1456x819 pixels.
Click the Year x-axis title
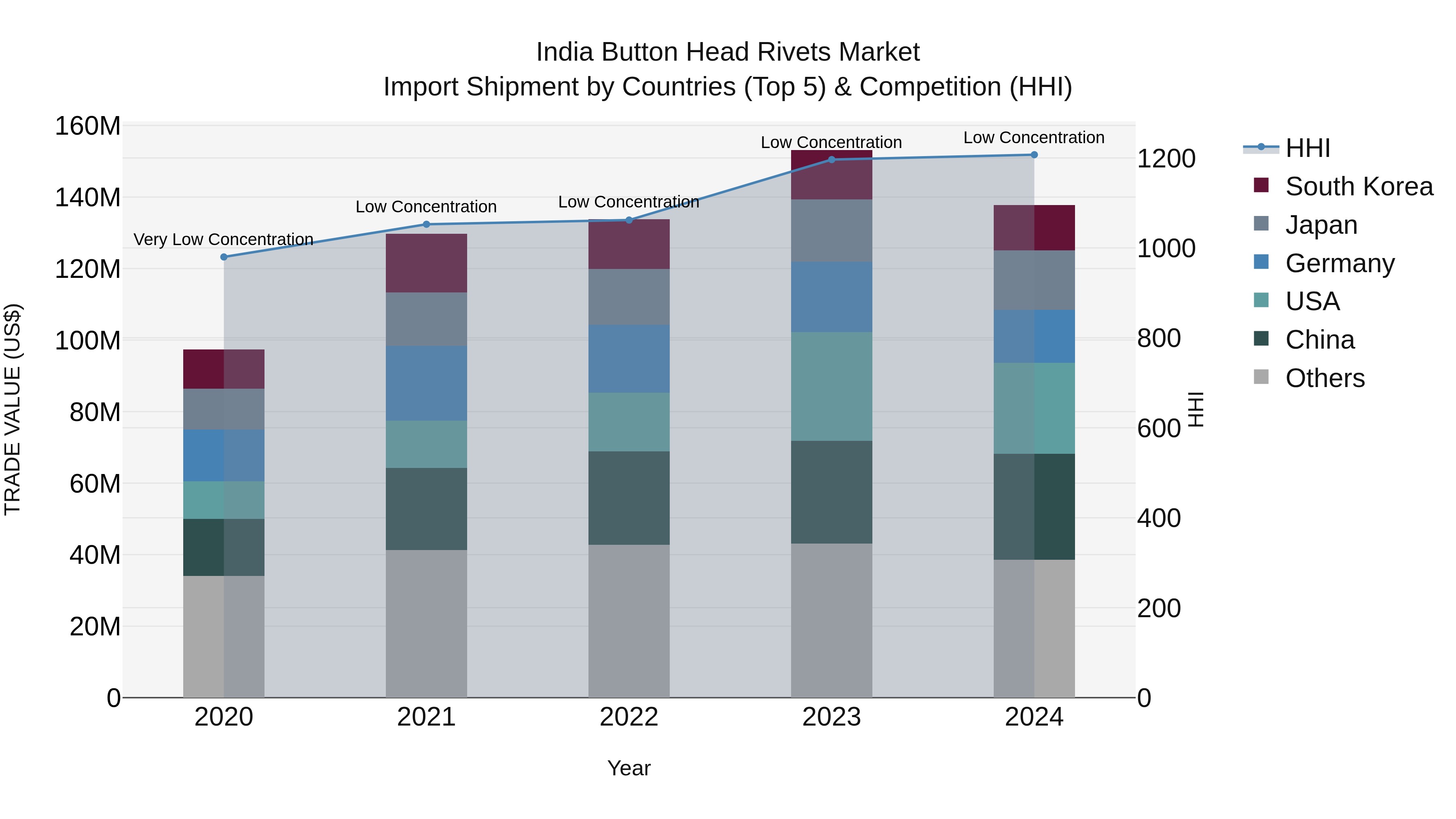[629, 769]
